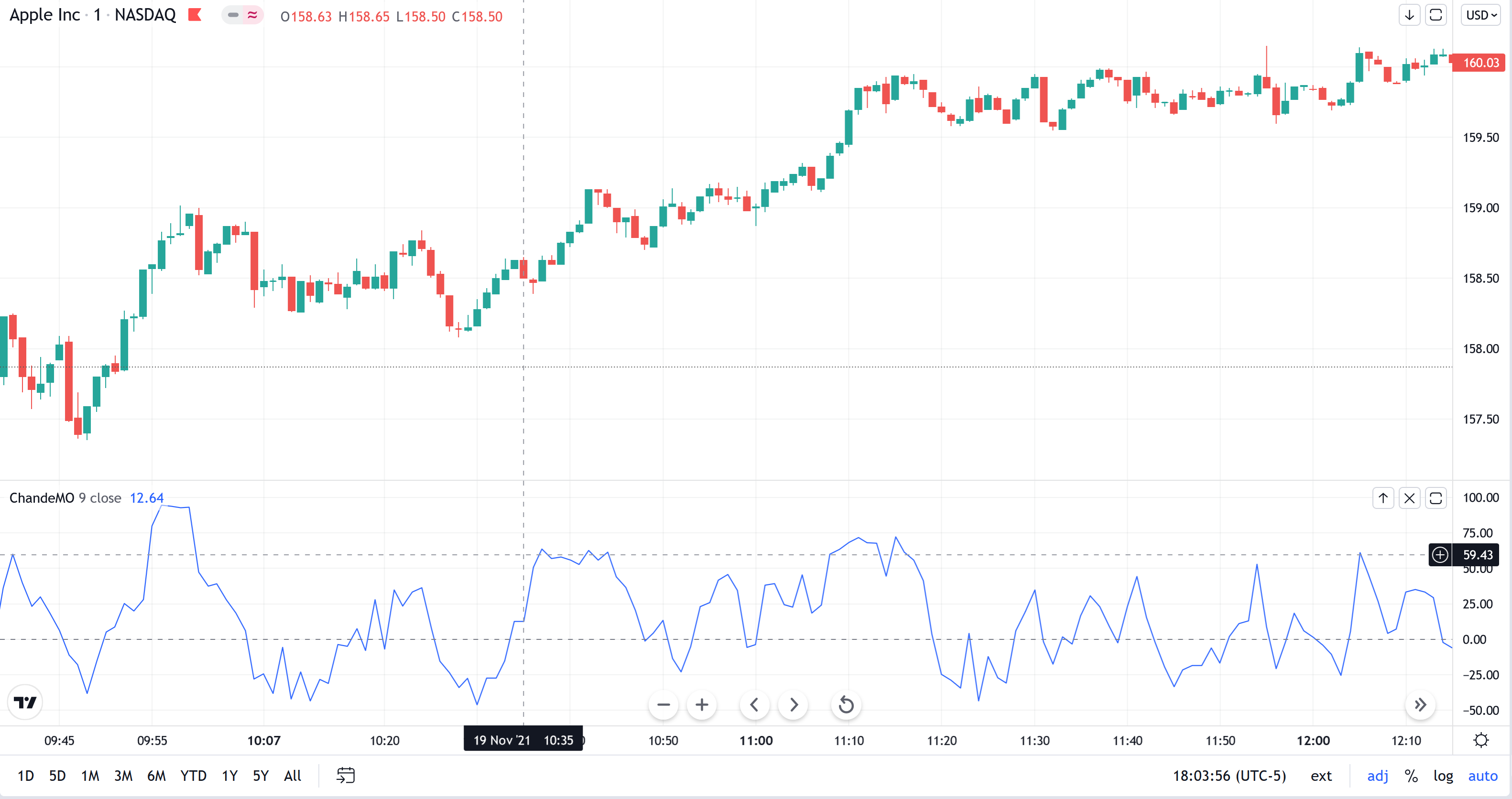
Task: Click the interval 1 in the title
Action: (x=97, y=15)
